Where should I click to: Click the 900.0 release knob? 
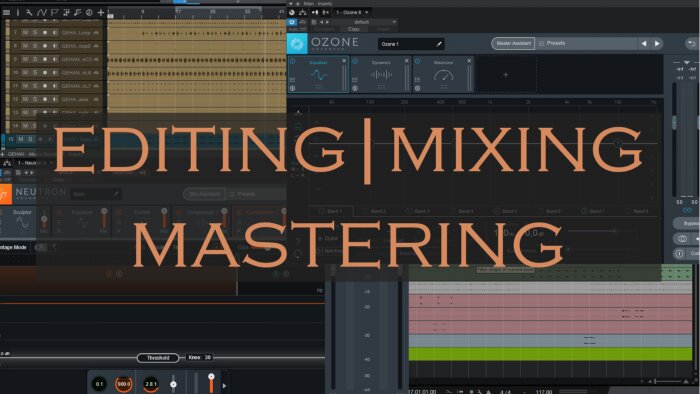tap(124, 384)
